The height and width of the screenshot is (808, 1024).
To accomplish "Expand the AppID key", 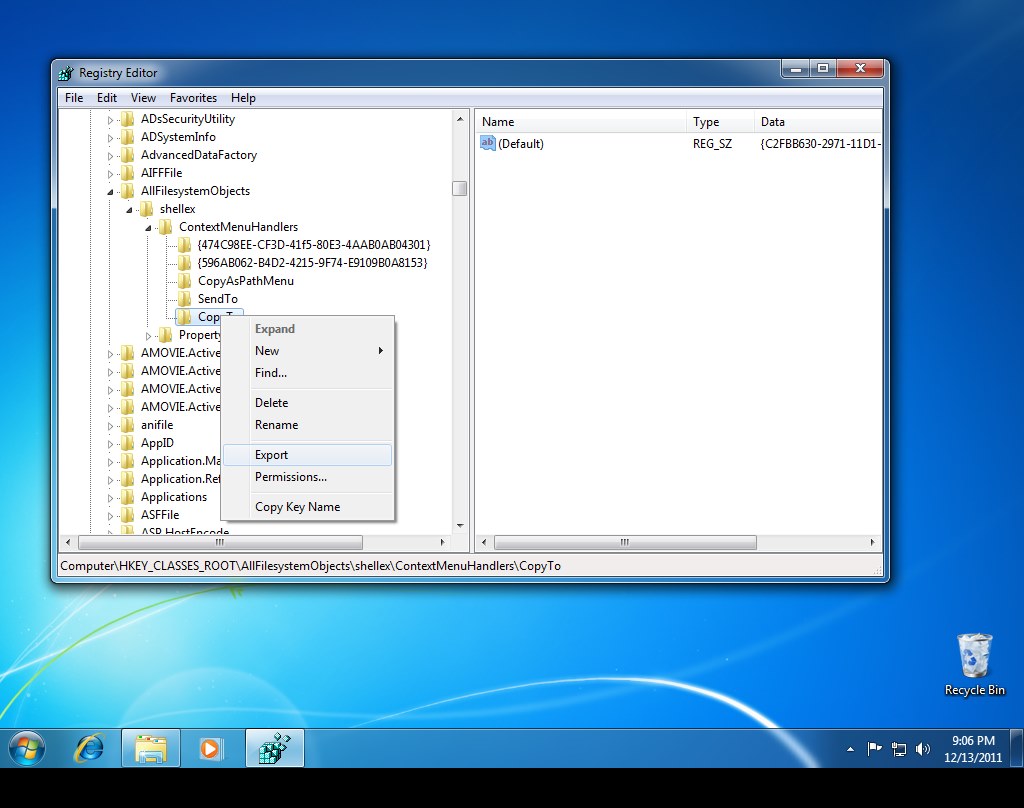I will tap(110, 444).
